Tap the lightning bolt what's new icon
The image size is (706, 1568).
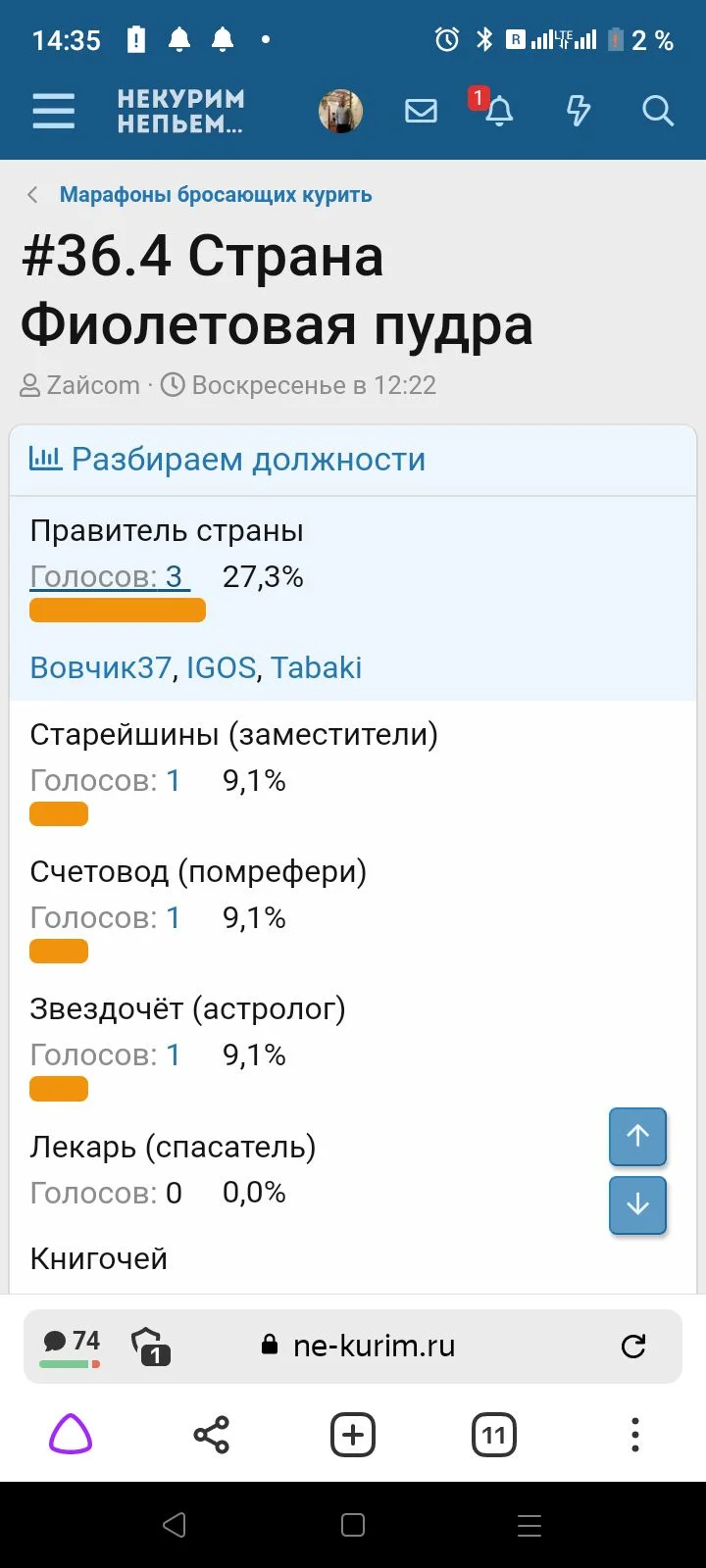[579, 111]
